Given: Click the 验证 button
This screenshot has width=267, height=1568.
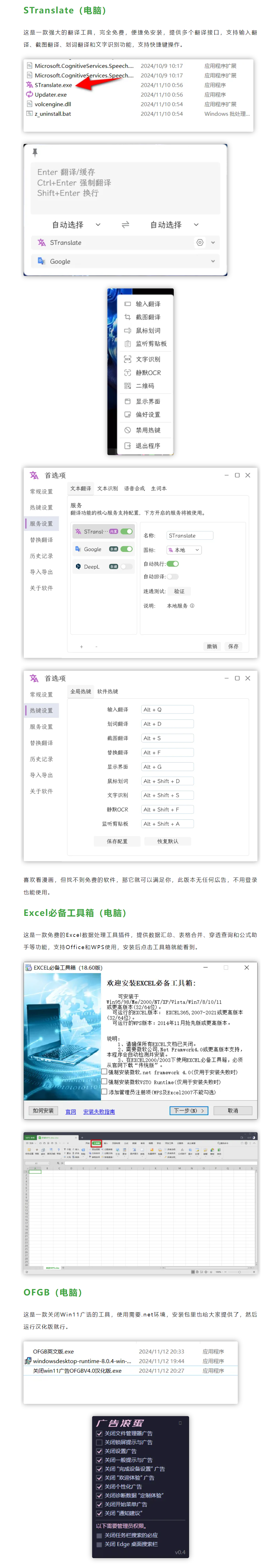Looking at the screenshot, I should click(x=179, y=591).
